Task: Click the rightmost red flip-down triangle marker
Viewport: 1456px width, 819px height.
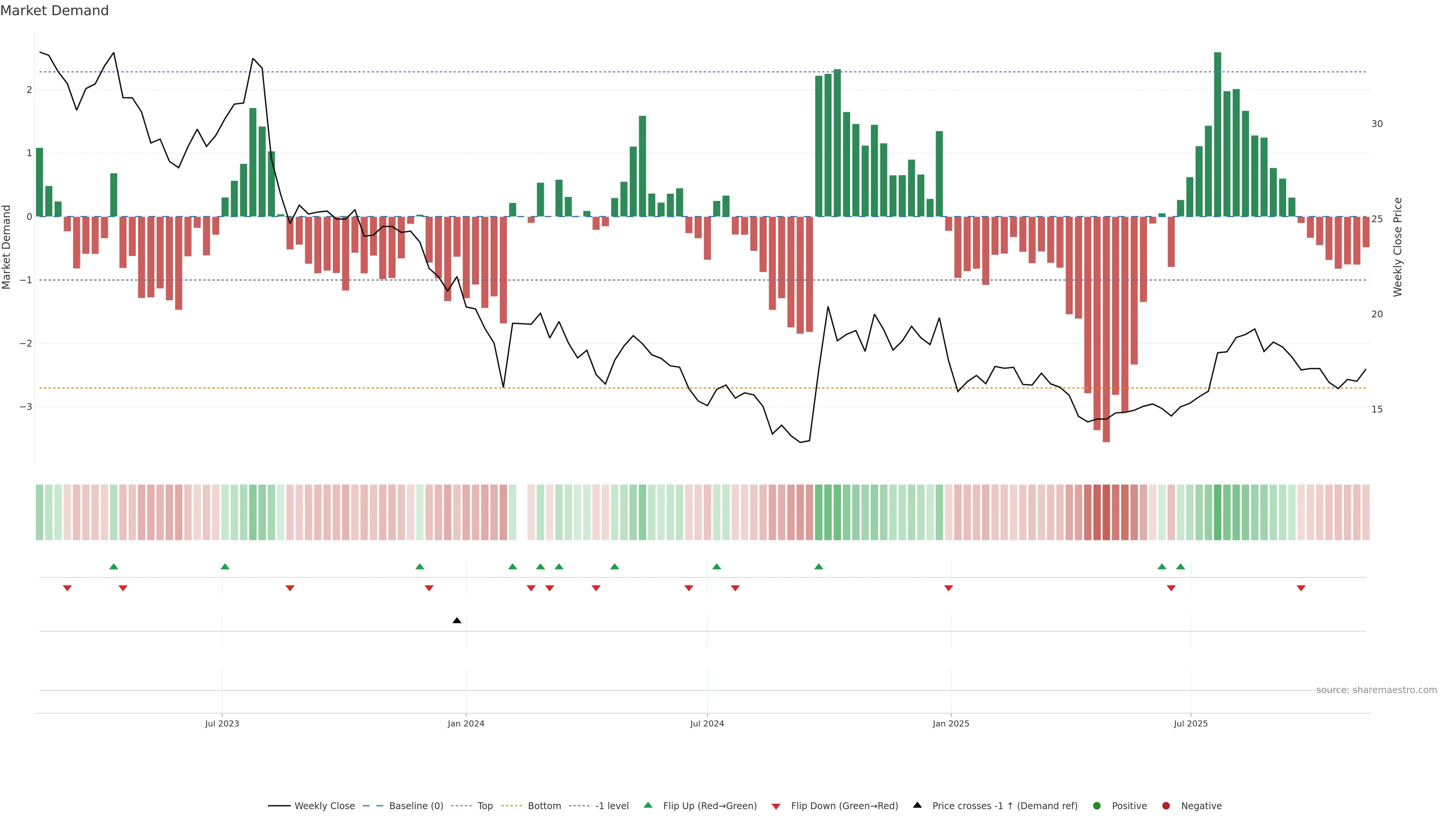Action: pyautogui.click(x=1301, y=588)
